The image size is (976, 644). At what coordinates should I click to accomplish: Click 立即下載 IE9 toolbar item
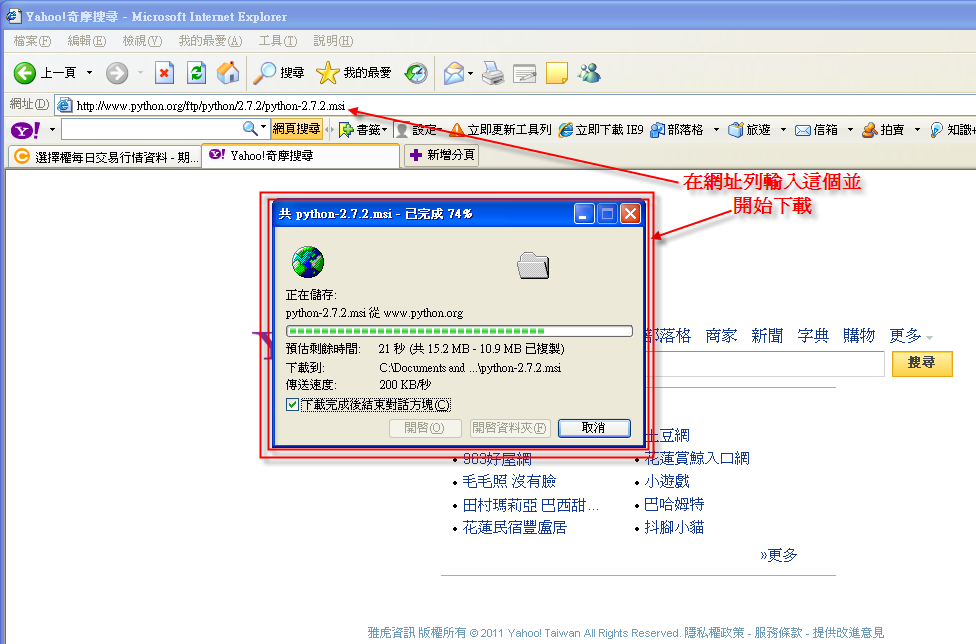[601, 129]
